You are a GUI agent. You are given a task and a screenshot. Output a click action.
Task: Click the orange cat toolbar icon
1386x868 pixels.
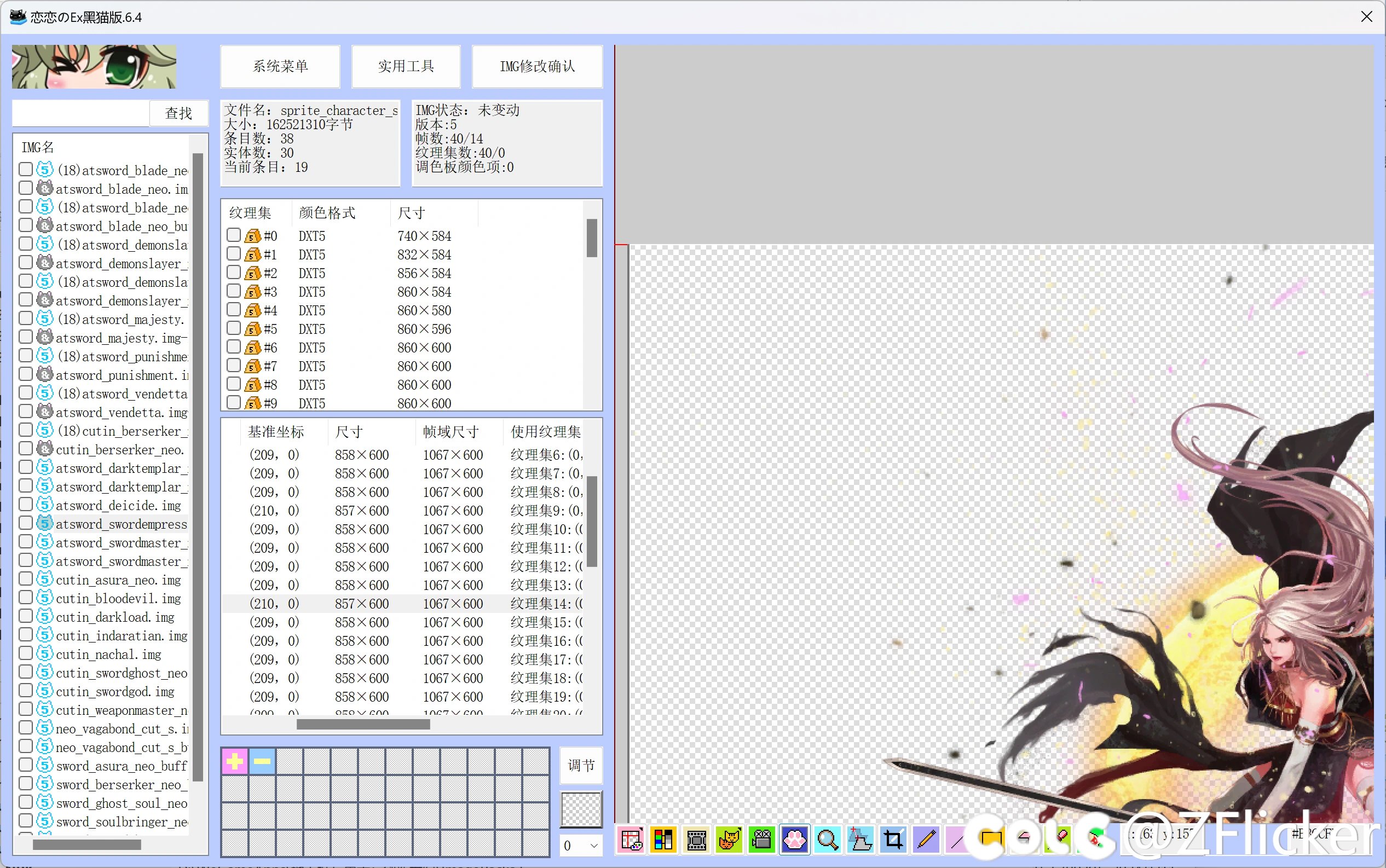729,840
